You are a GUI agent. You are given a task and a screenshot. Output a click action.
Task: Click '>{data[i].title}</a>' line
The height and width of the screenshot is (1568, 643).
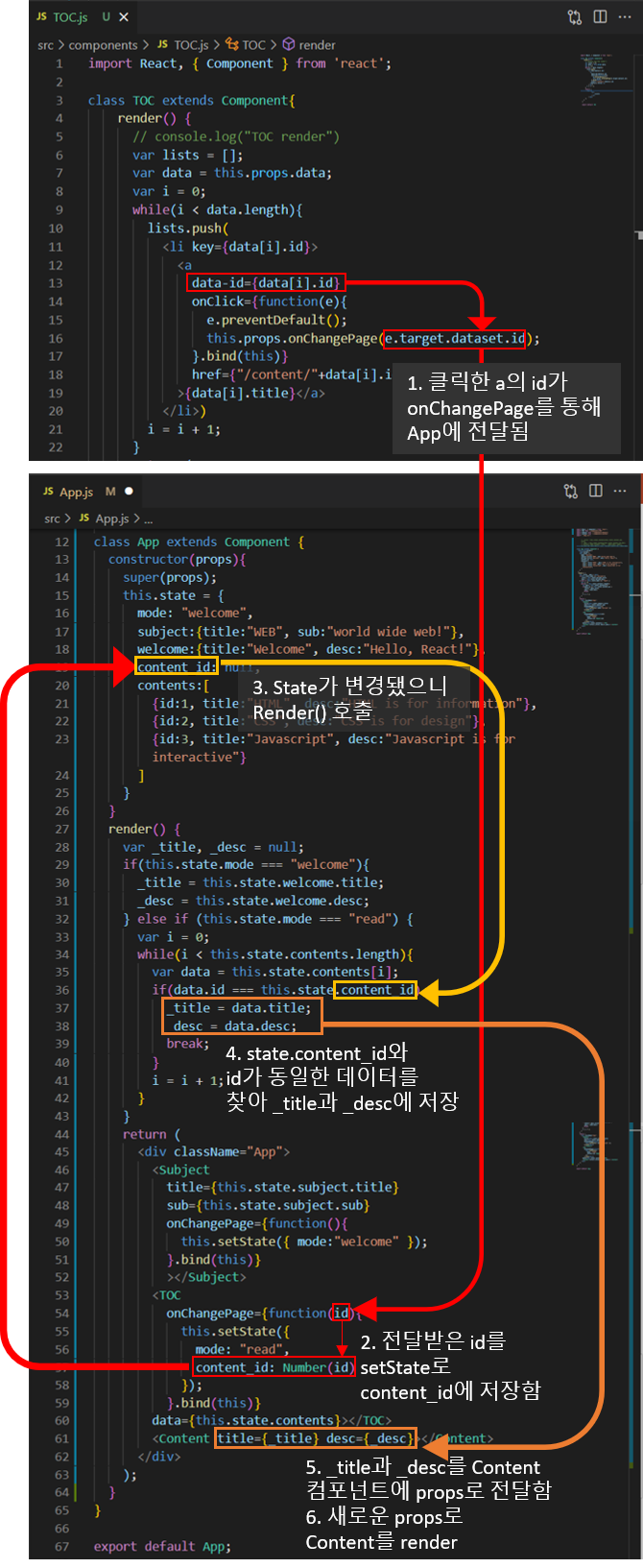[250, 393]
